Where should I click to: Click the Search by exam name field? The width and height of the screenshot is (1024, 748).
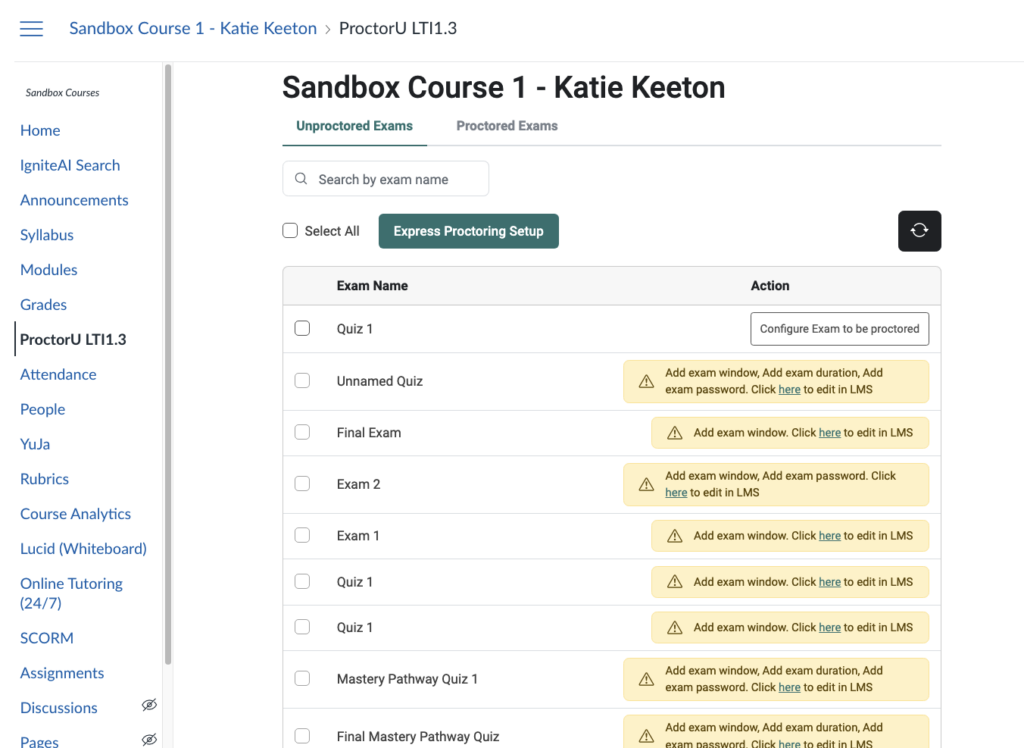point(385,179)
